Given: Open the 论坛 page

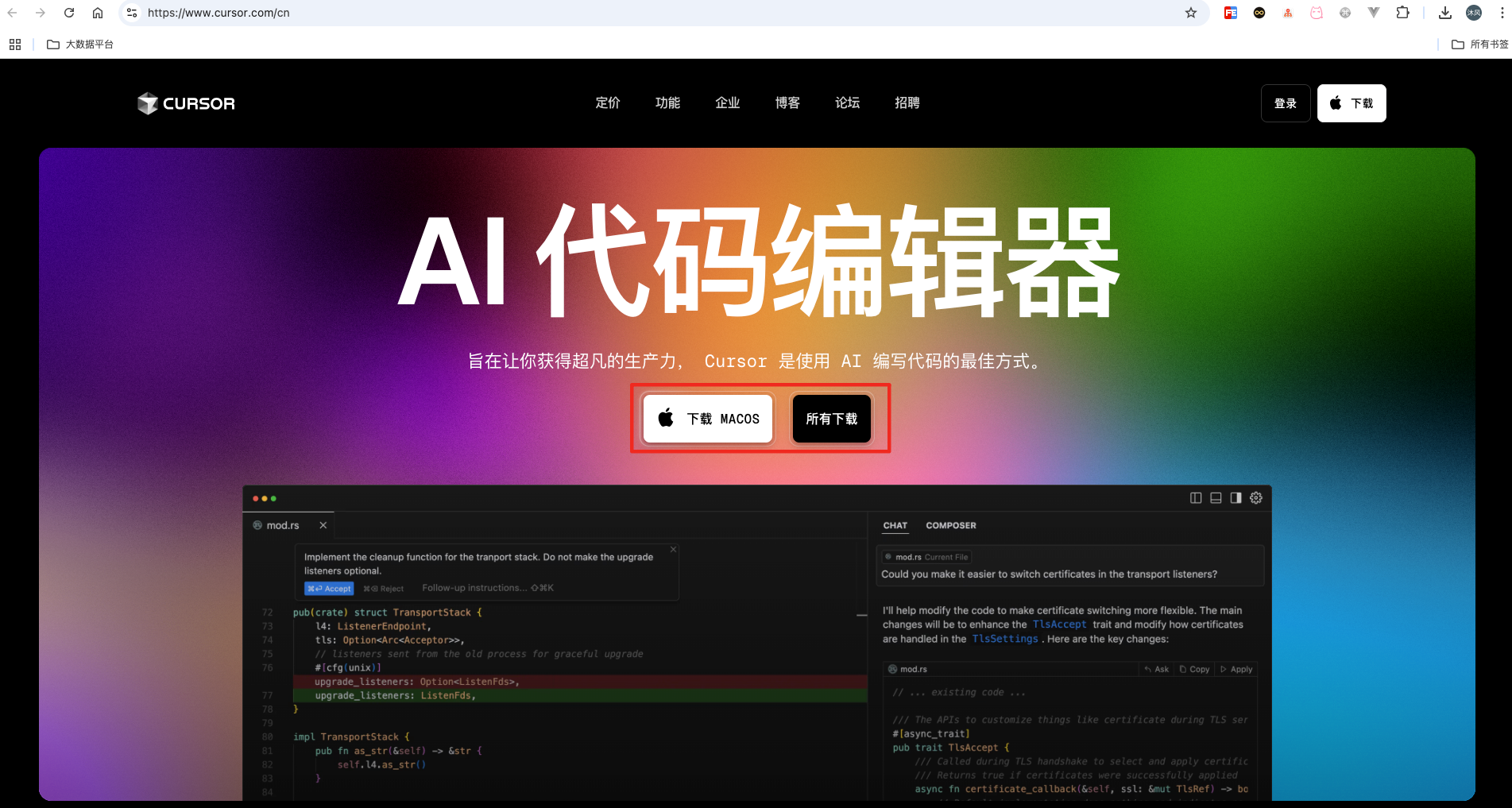Looking at the screenshot, I should [848, 103].
